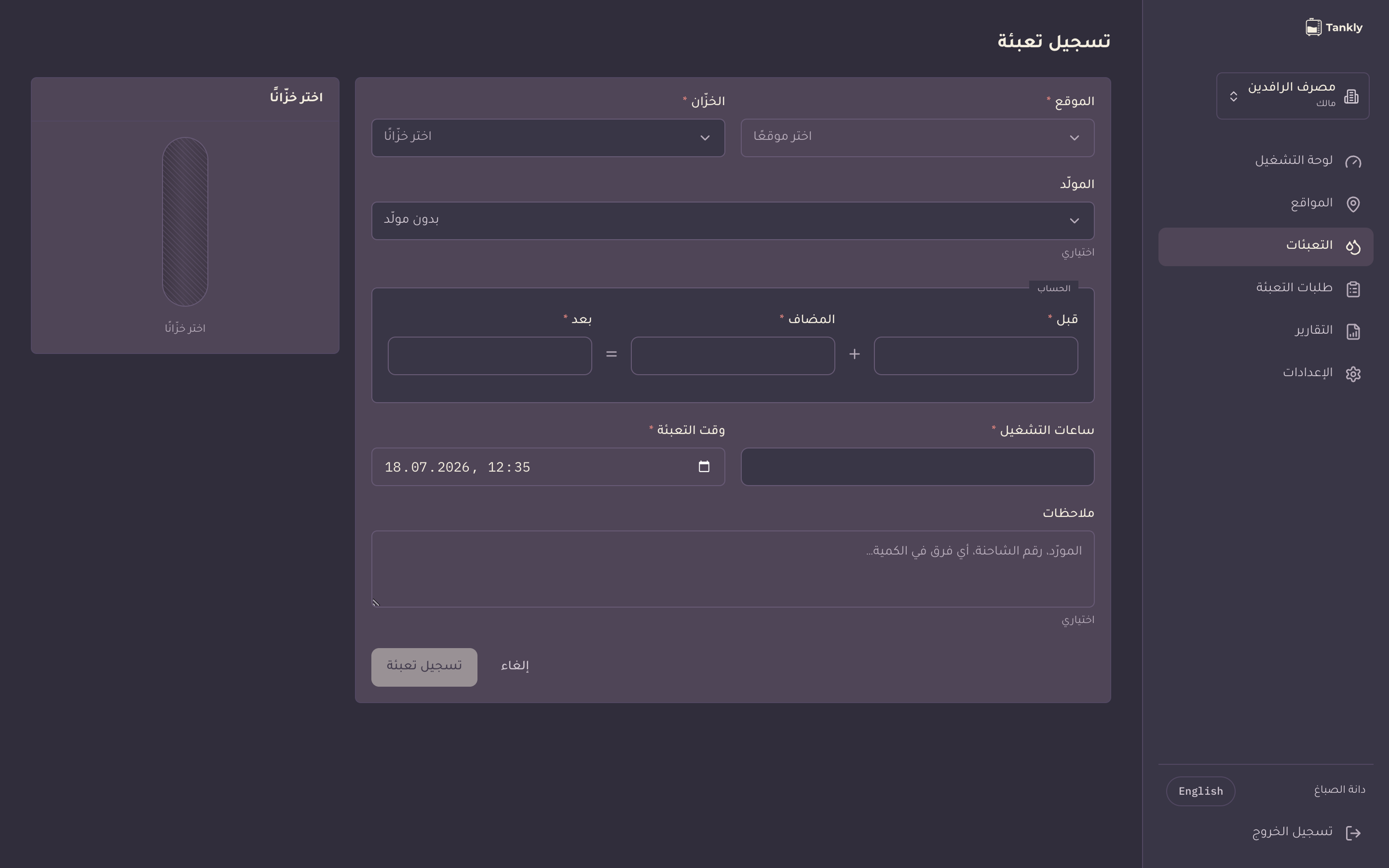Click the clipboard icon for طلبات التعبئة

[x=1353, y=289]
